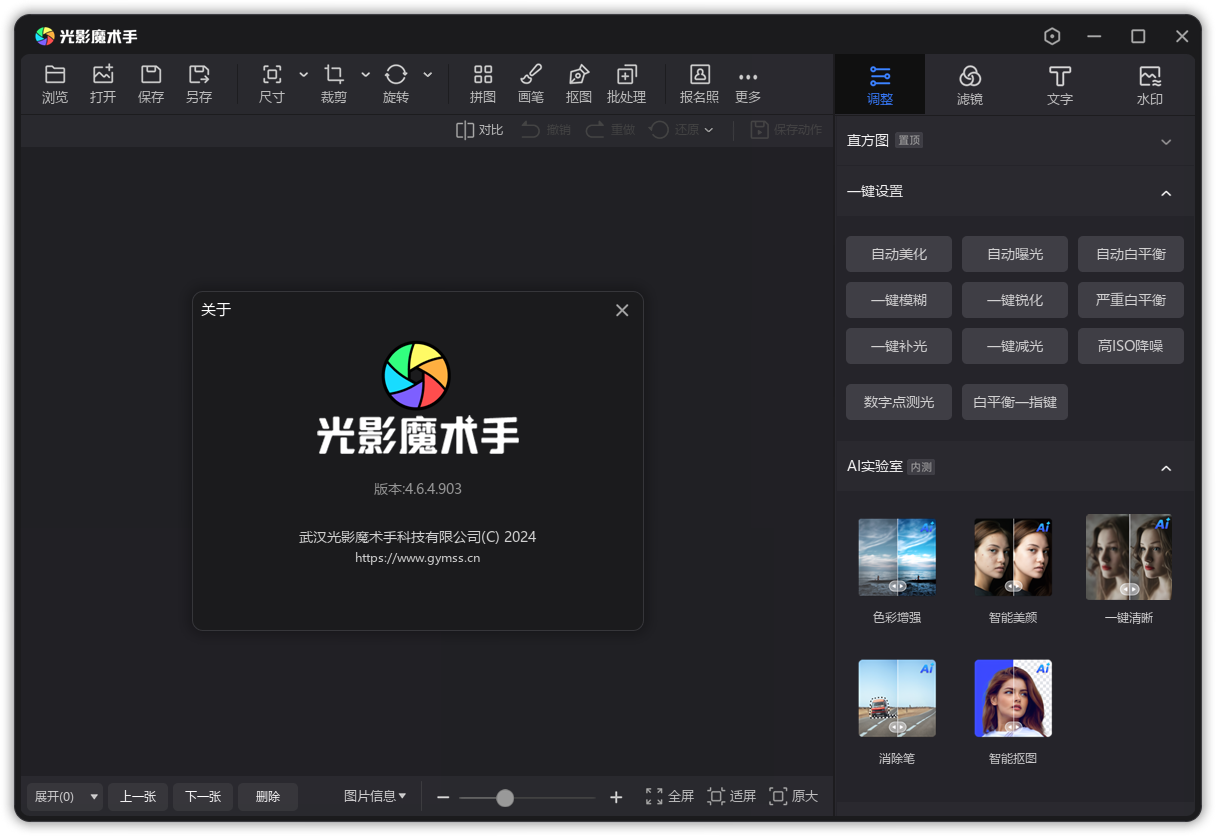Open the 更多 more tools menu

(x=748, y=86)
